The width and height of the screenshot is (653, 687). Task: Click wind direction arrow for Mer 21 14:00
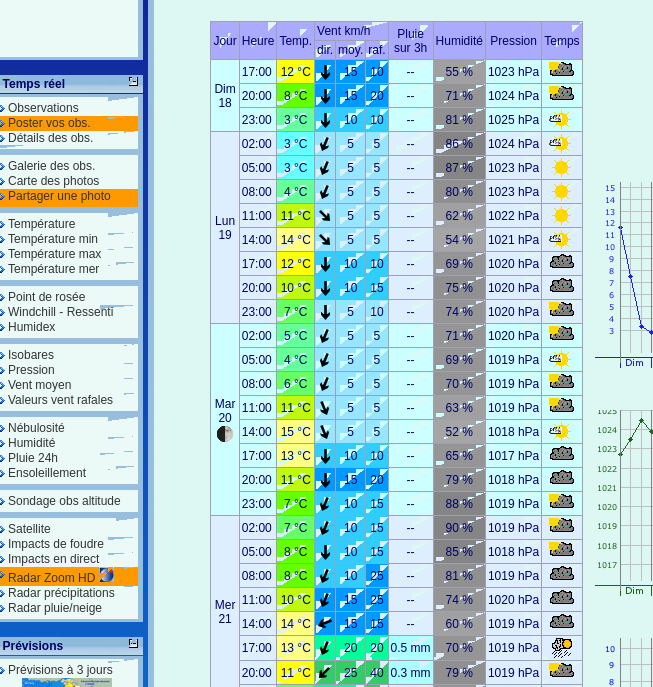pyautogui.click(x=325, y=623)
